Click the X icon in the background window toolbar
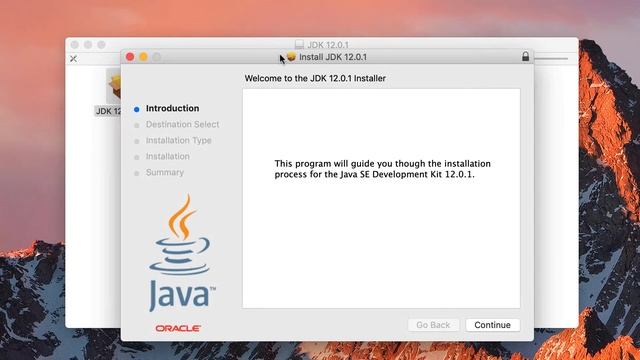This screenshot has height=360, width=640. (73, 59)
